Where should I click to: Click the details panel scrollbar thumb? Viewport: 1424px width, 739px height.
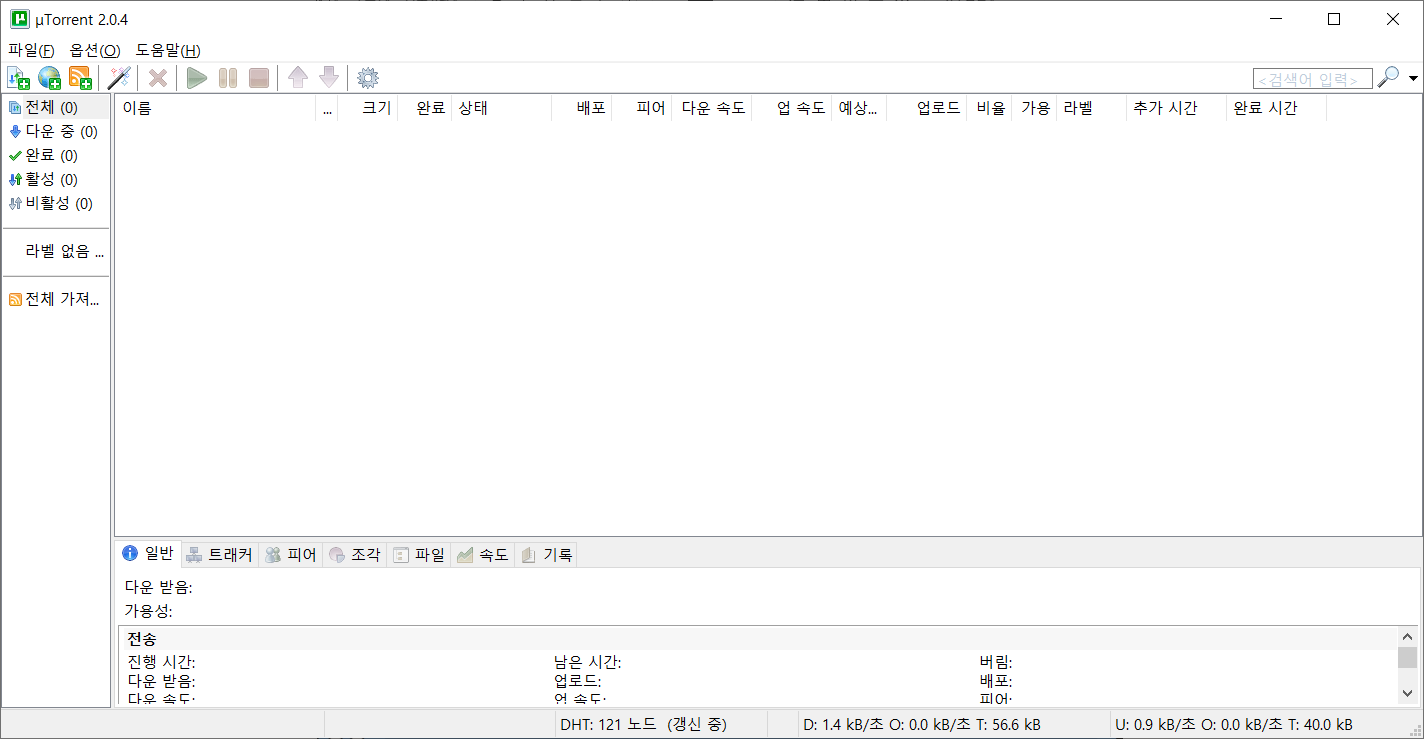point(1408,657)
